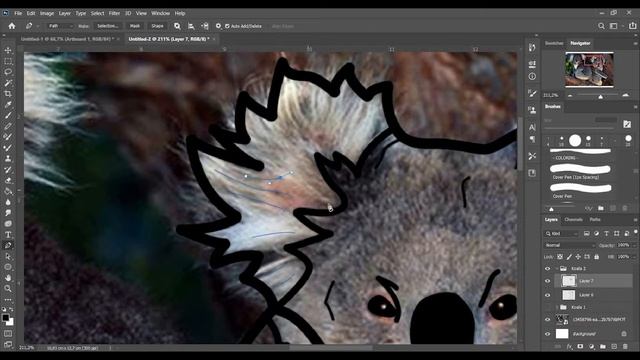Select the Path Selection tool
This screenshot has height=360, width=640.
[8, 256]
